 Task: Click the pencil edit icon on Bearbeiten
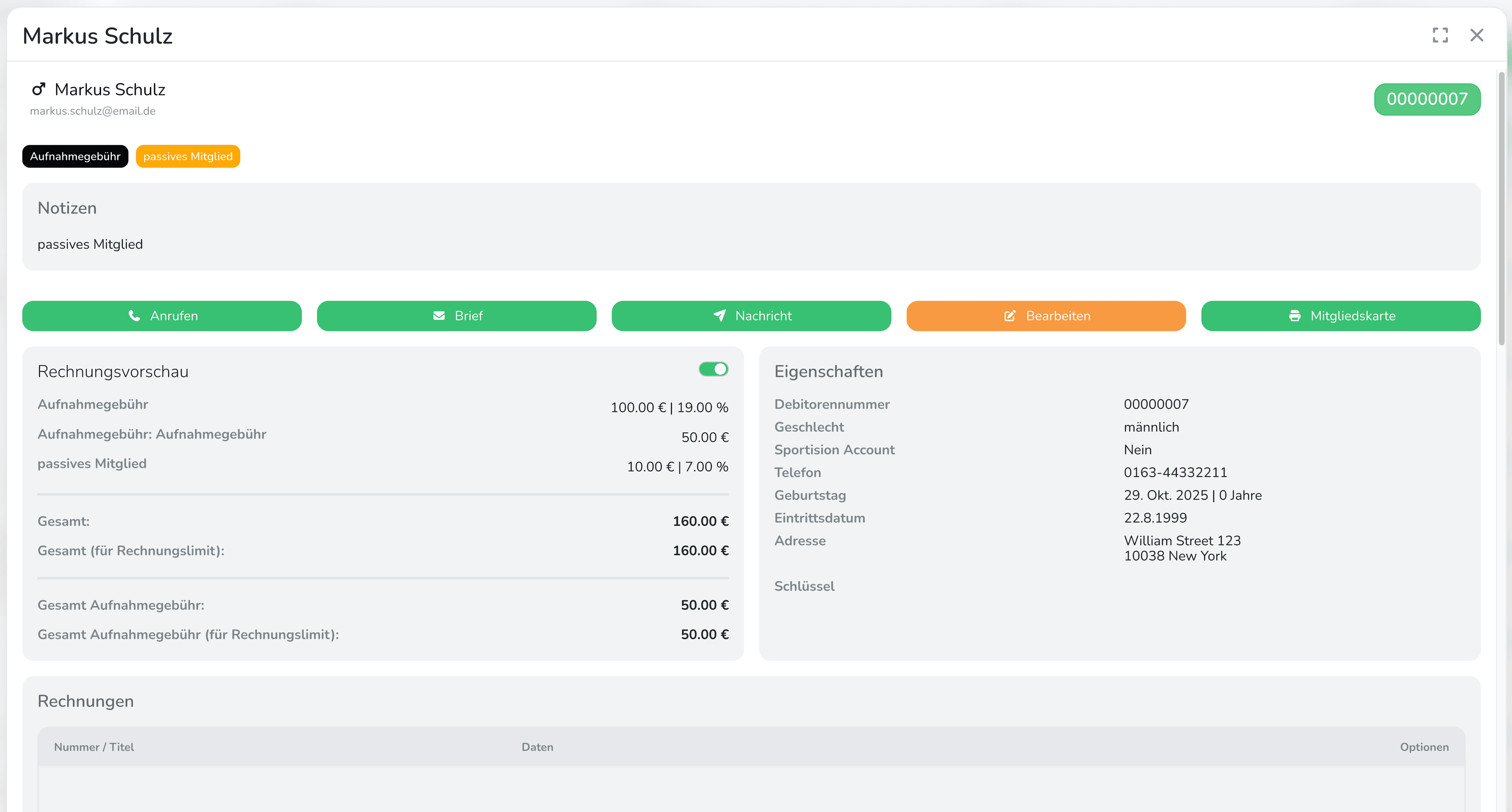[1010, 316]
